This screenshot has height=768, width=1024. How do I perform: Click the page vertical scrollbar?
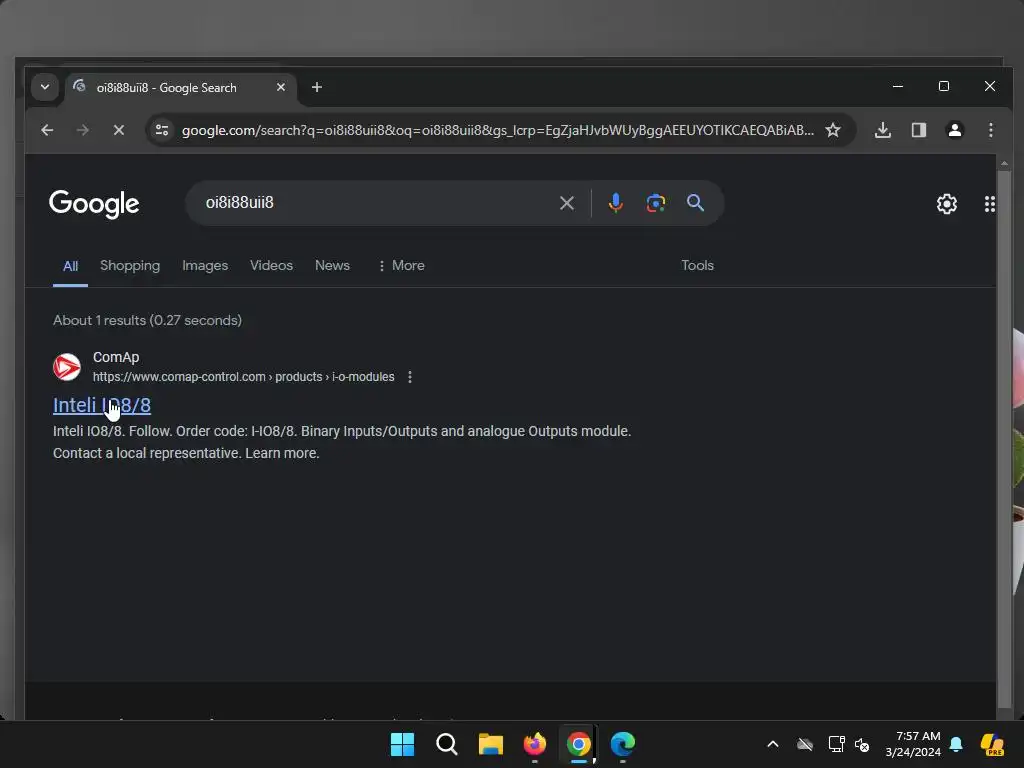tap(1004, 439)
